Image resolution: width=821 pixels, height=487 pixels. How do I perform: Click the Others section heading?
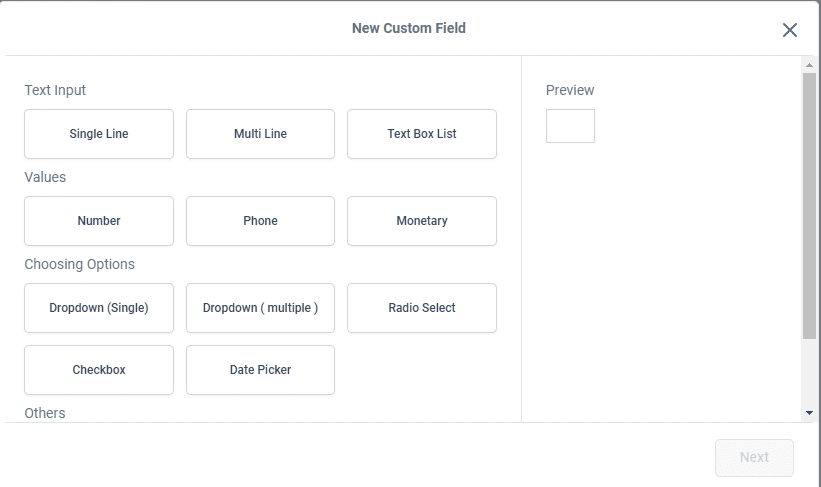pos(45,413)
